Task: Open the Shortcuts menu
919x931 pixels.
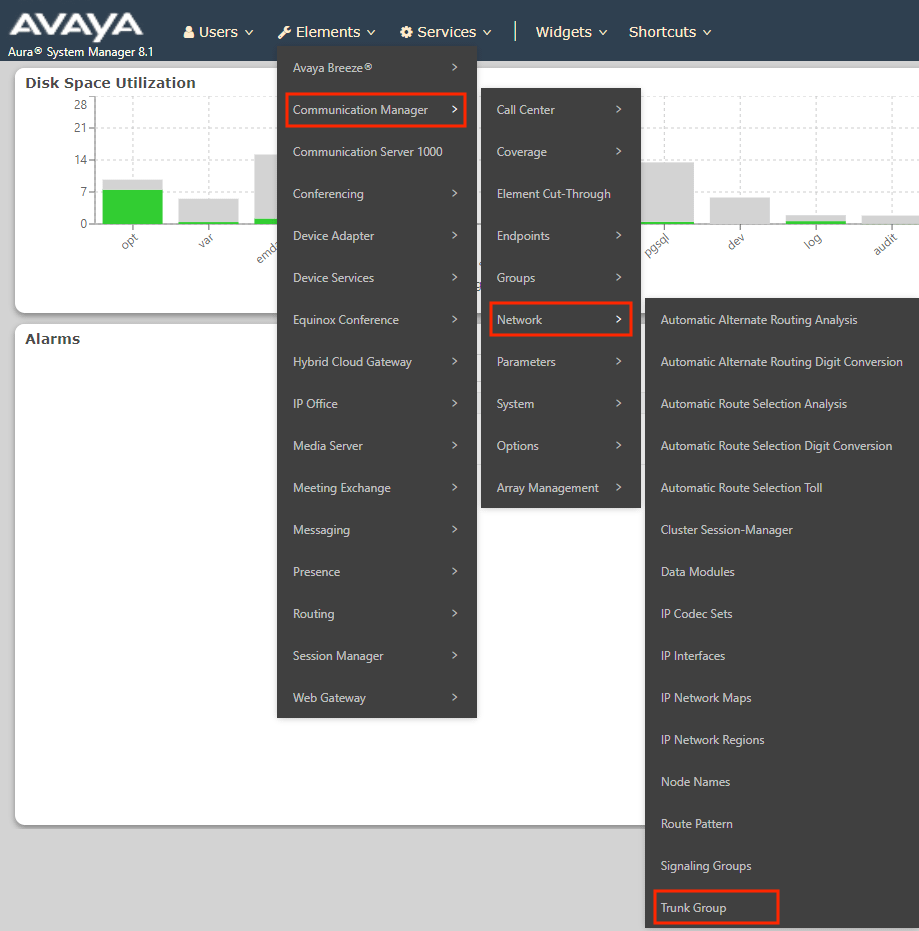Action: coord(670,32)
